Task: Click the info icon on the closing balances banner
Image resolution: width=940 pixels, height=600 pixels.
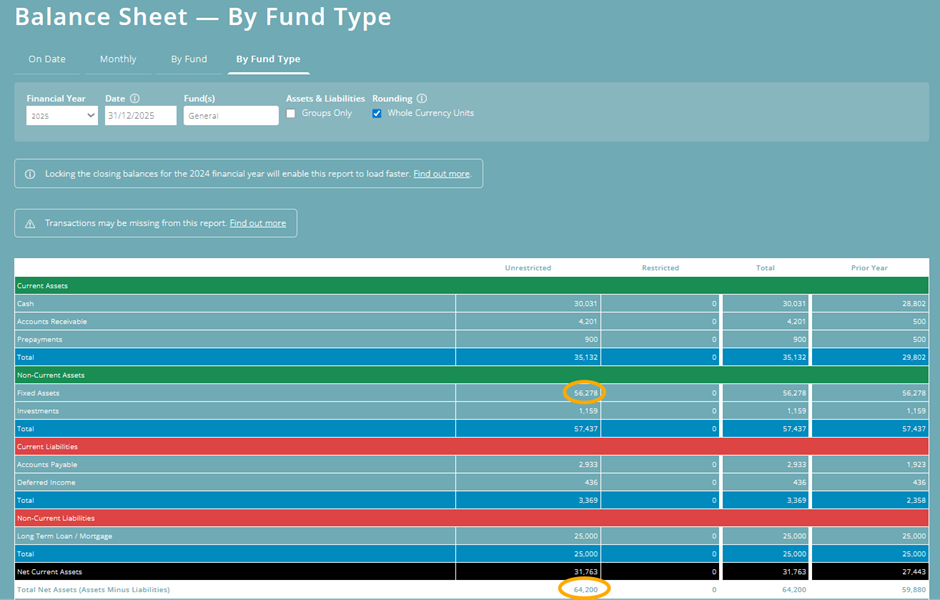Action: click(28, 172)
